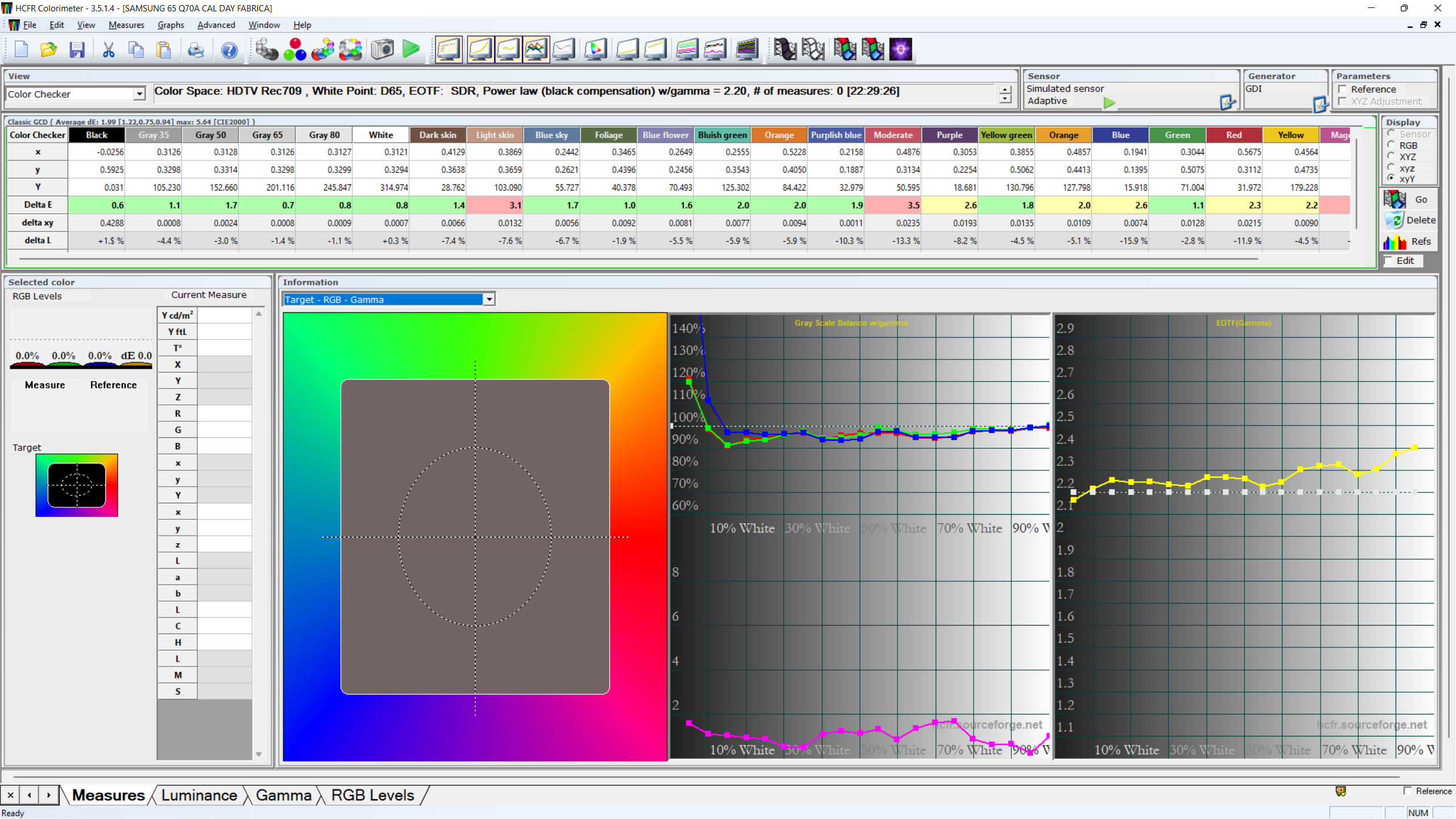Viewport: 1456px width, 819px height.
Task: Open the CIE diagram graph icon
Action: pyautogui.click(x=595, y=49)
